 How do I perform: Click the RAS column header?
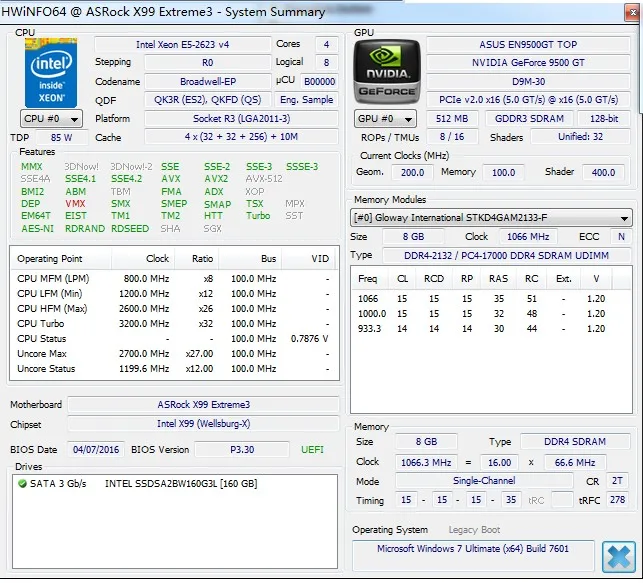click(x=499, y=279)
